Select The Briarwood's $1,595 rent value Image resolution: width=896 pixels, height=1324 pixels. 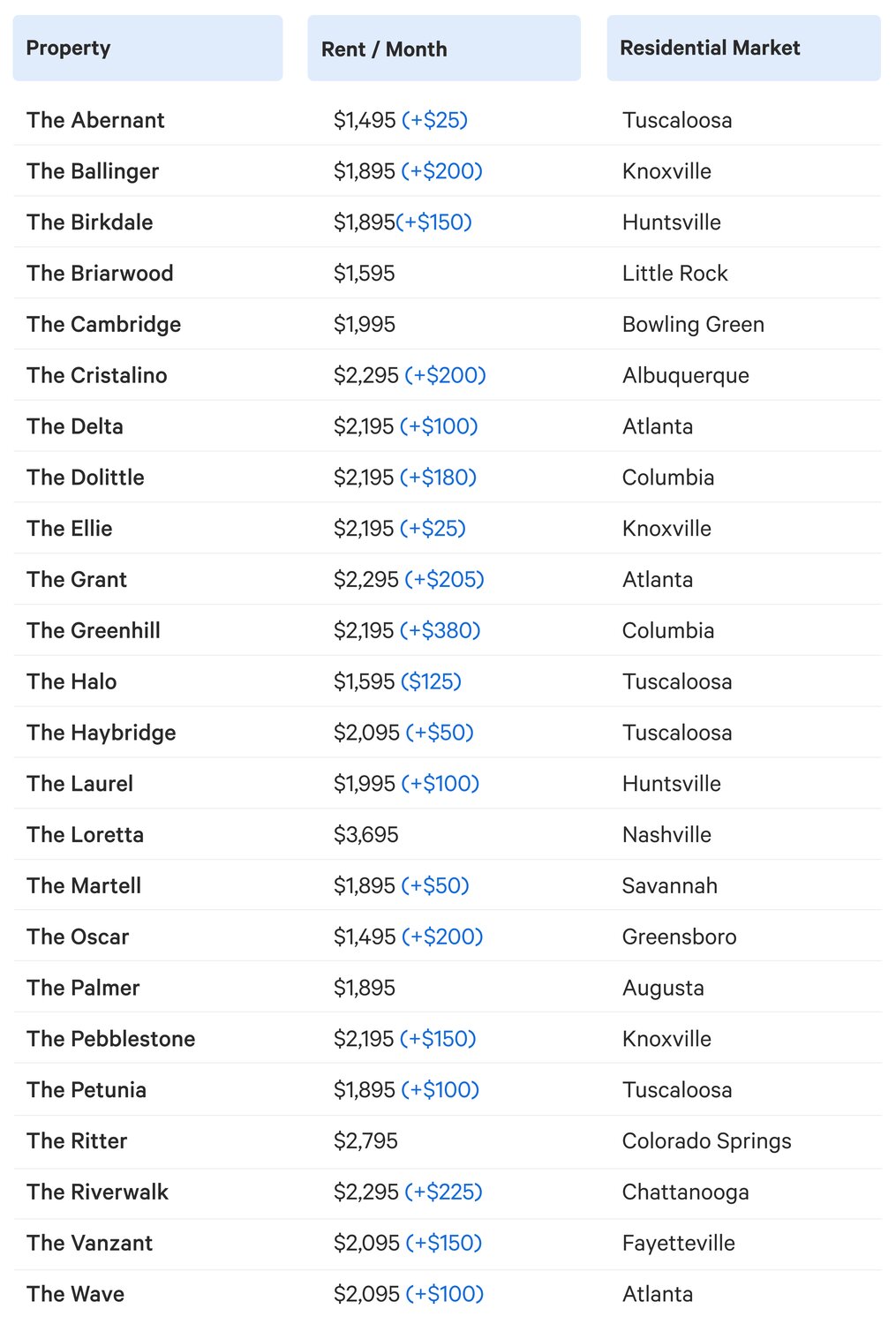point(364,274)
